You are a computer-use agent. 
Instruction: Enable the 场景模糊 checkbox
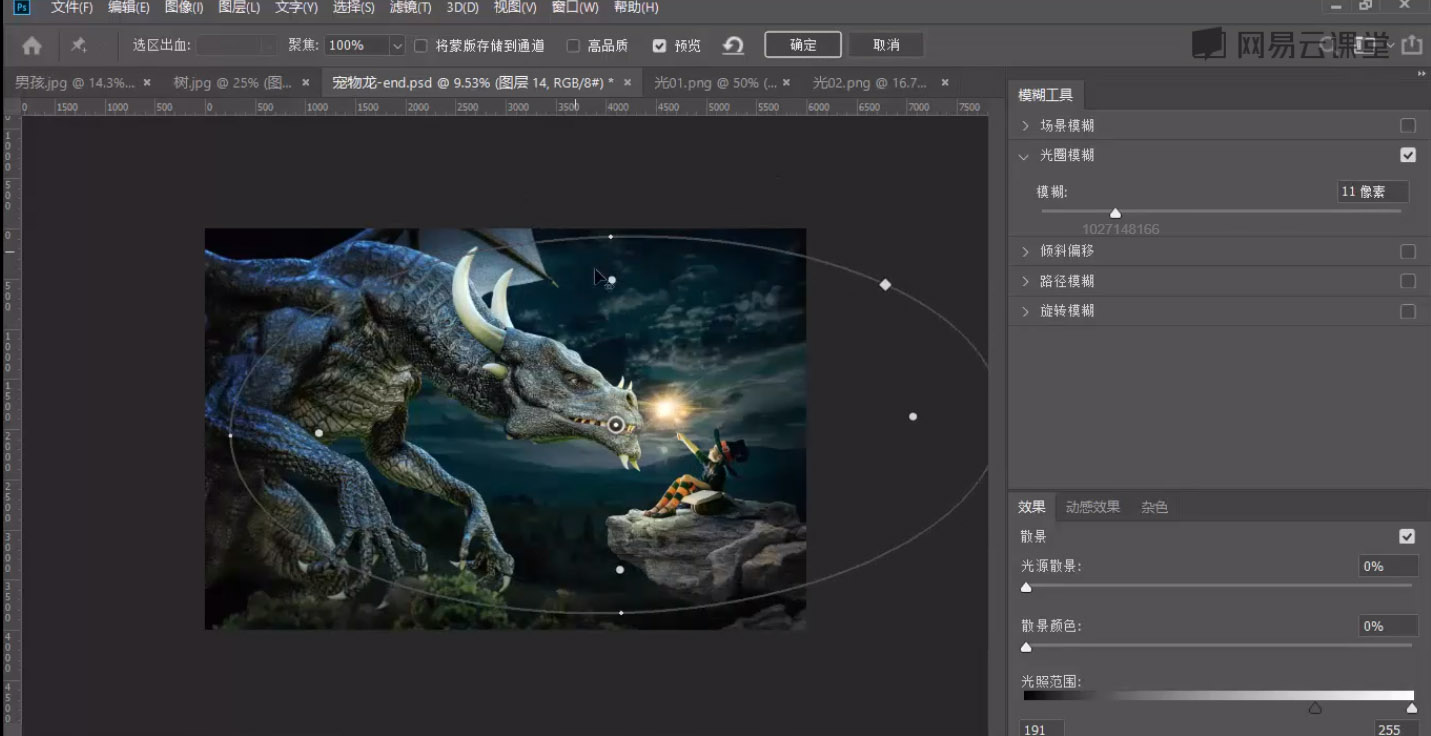(1408, 126)
